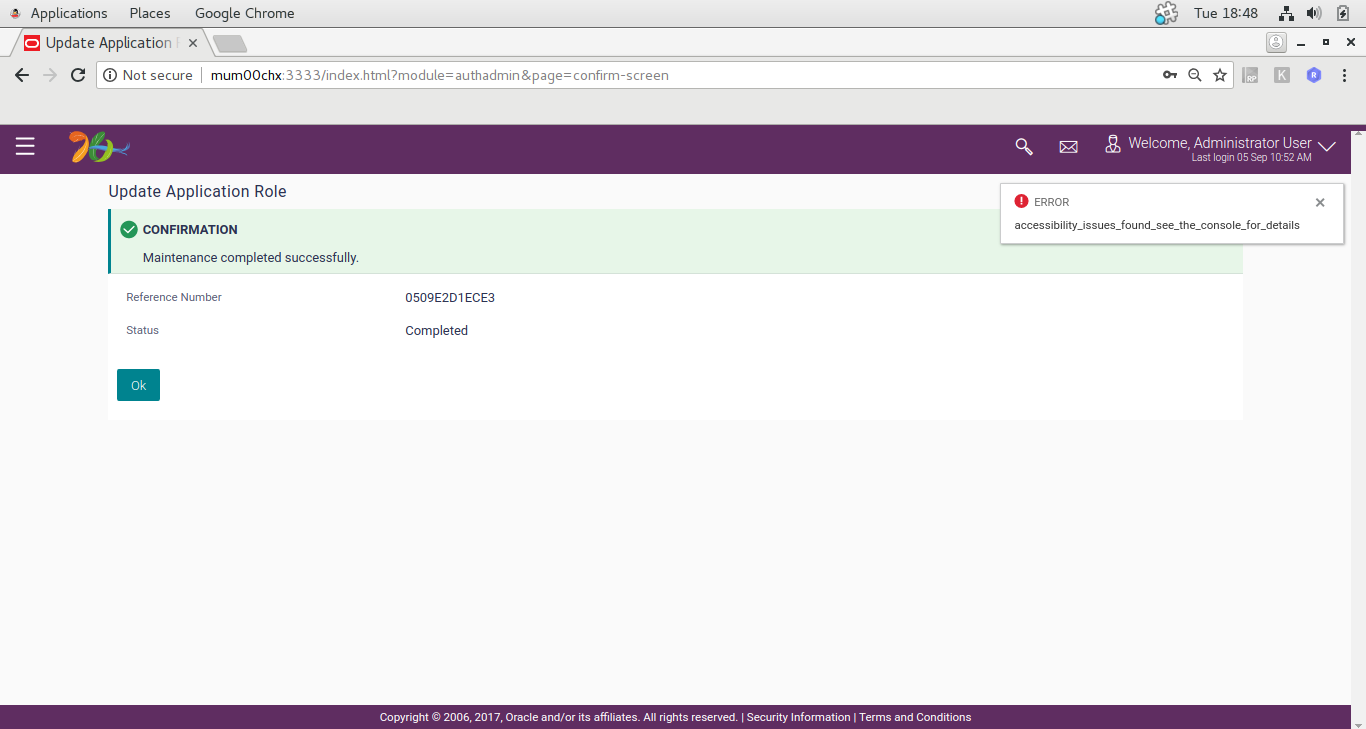Open the Terms and Conditions link

pos(915,717)
